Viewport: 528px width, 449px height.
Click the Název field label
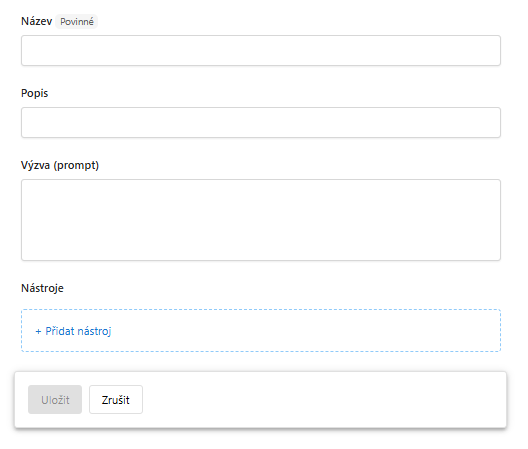point(37,21)
